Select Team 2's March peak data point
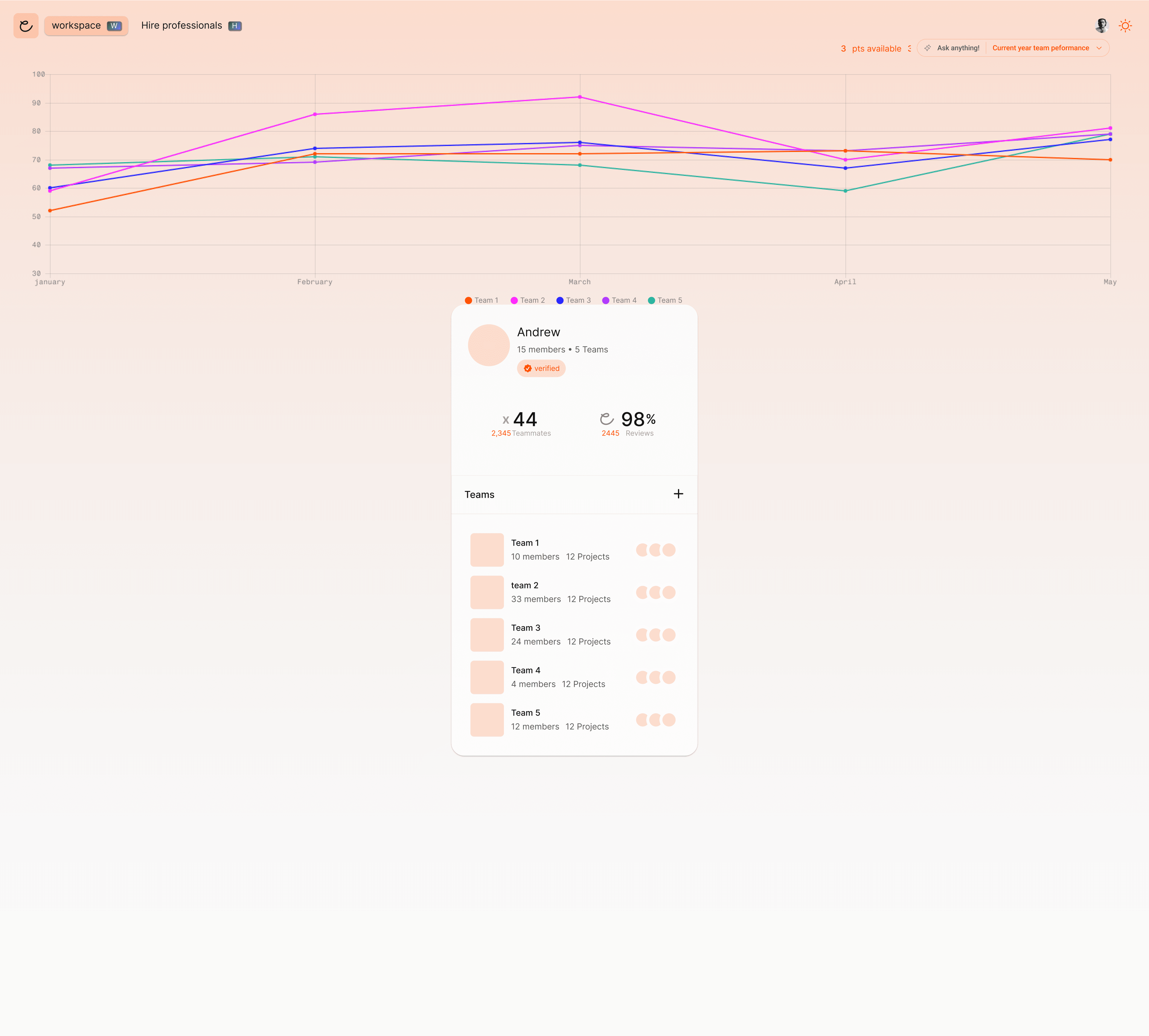 tap(580, 97)
